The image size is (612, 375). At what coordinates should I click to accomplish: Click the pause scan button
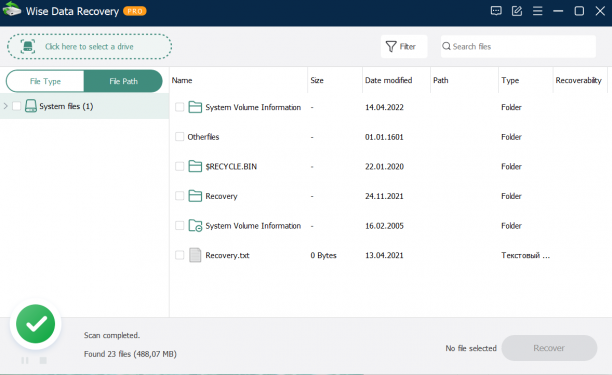click(25, 360)
